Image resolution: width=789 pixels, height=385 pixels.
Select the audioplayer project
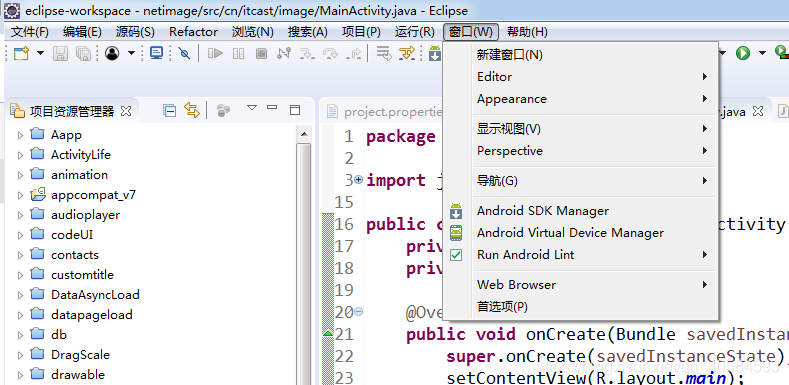(85, 215)
